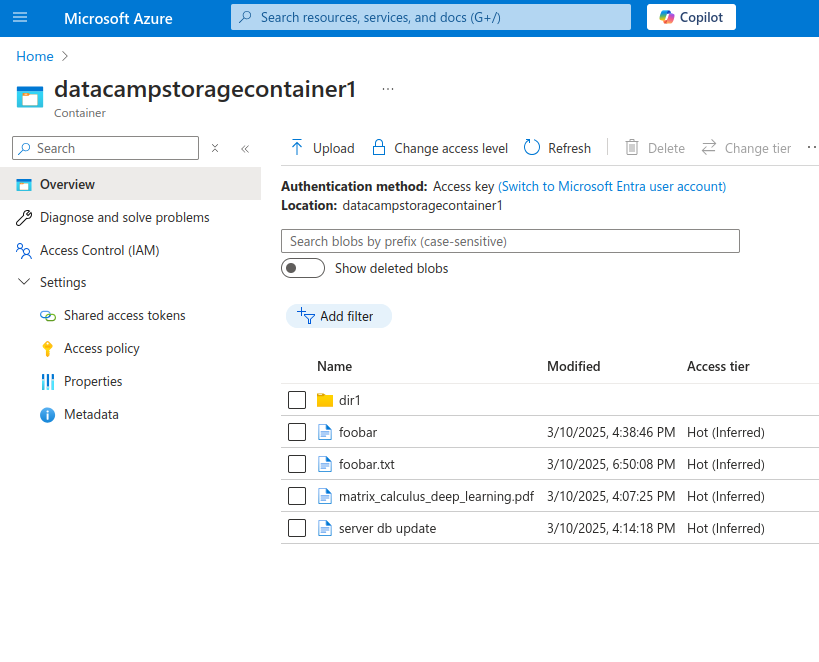This screenshot has width=819, height=662.
Task: Click the Change tier toolbar button
Action: [746, 148]
